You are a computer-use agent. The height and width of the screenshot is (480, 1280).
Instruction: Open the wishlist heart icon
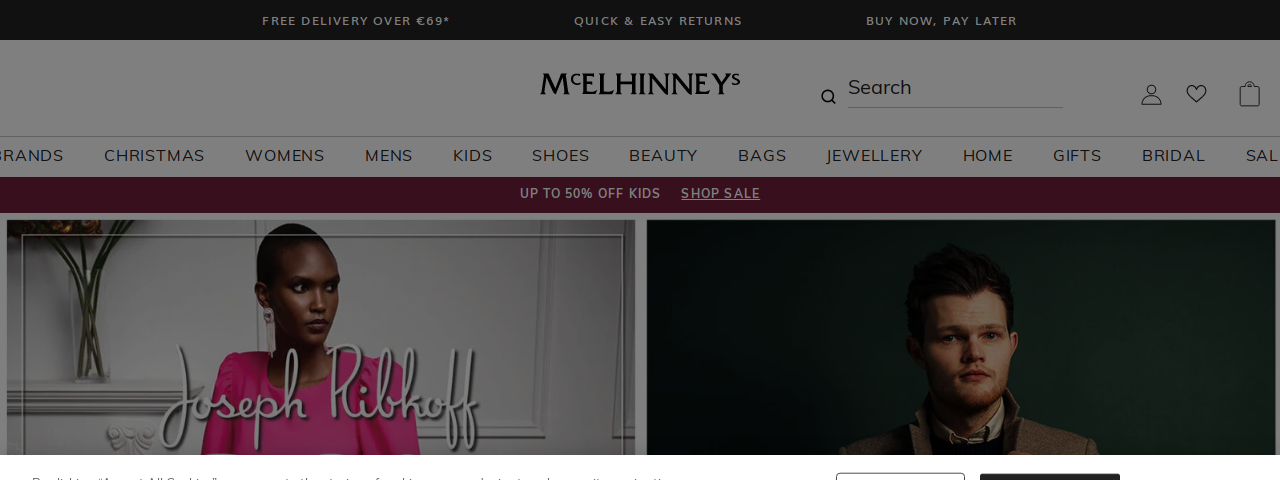[1196, 94]
